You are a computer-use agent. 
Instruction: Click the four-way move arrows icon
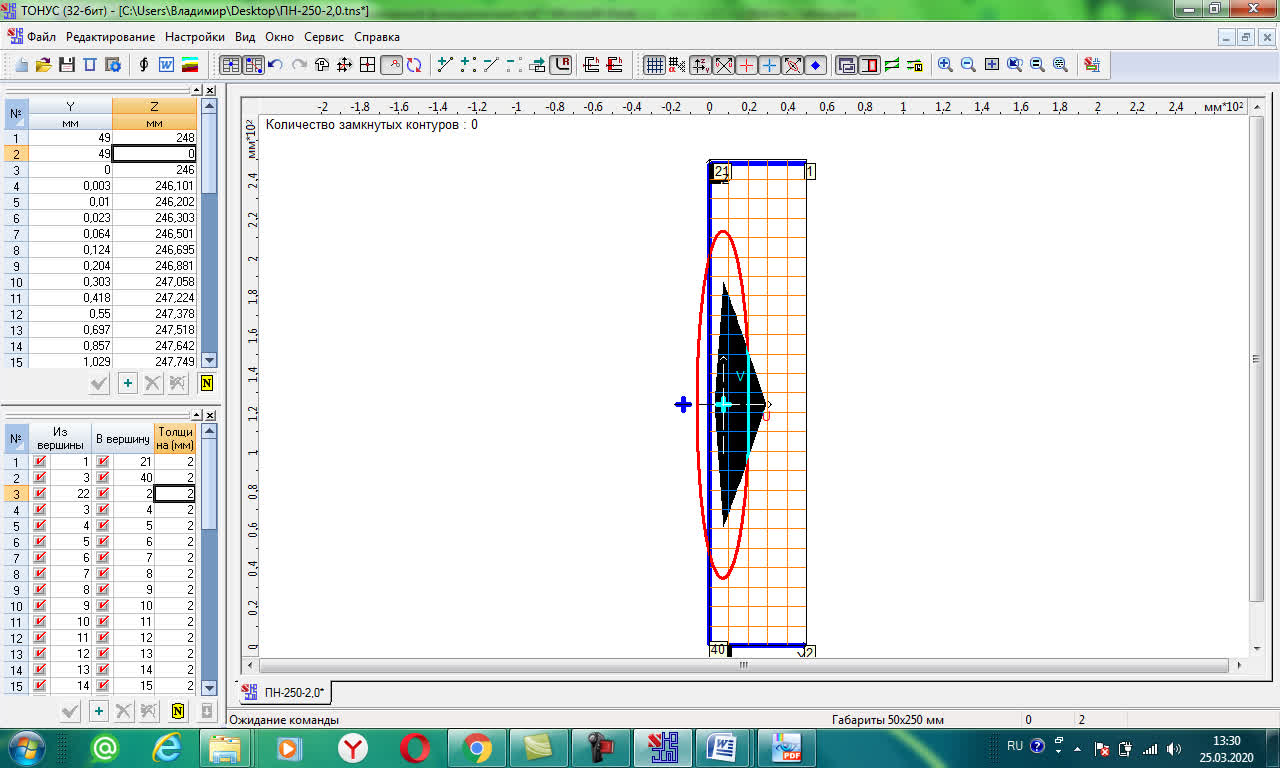click(x=345, y=65)
